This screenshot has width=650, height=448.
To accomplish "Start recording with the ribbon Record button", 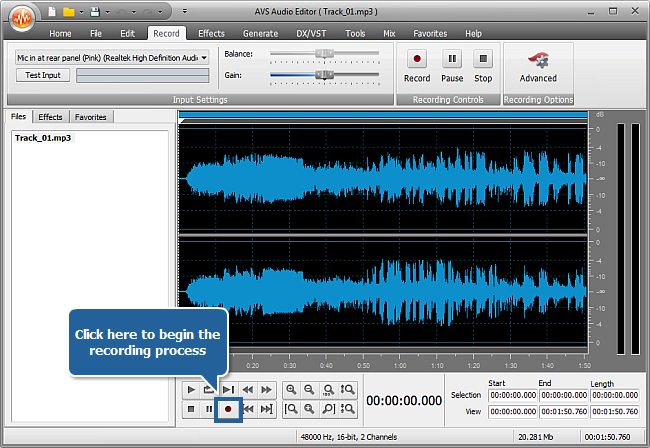I will (x=417, y=66).
